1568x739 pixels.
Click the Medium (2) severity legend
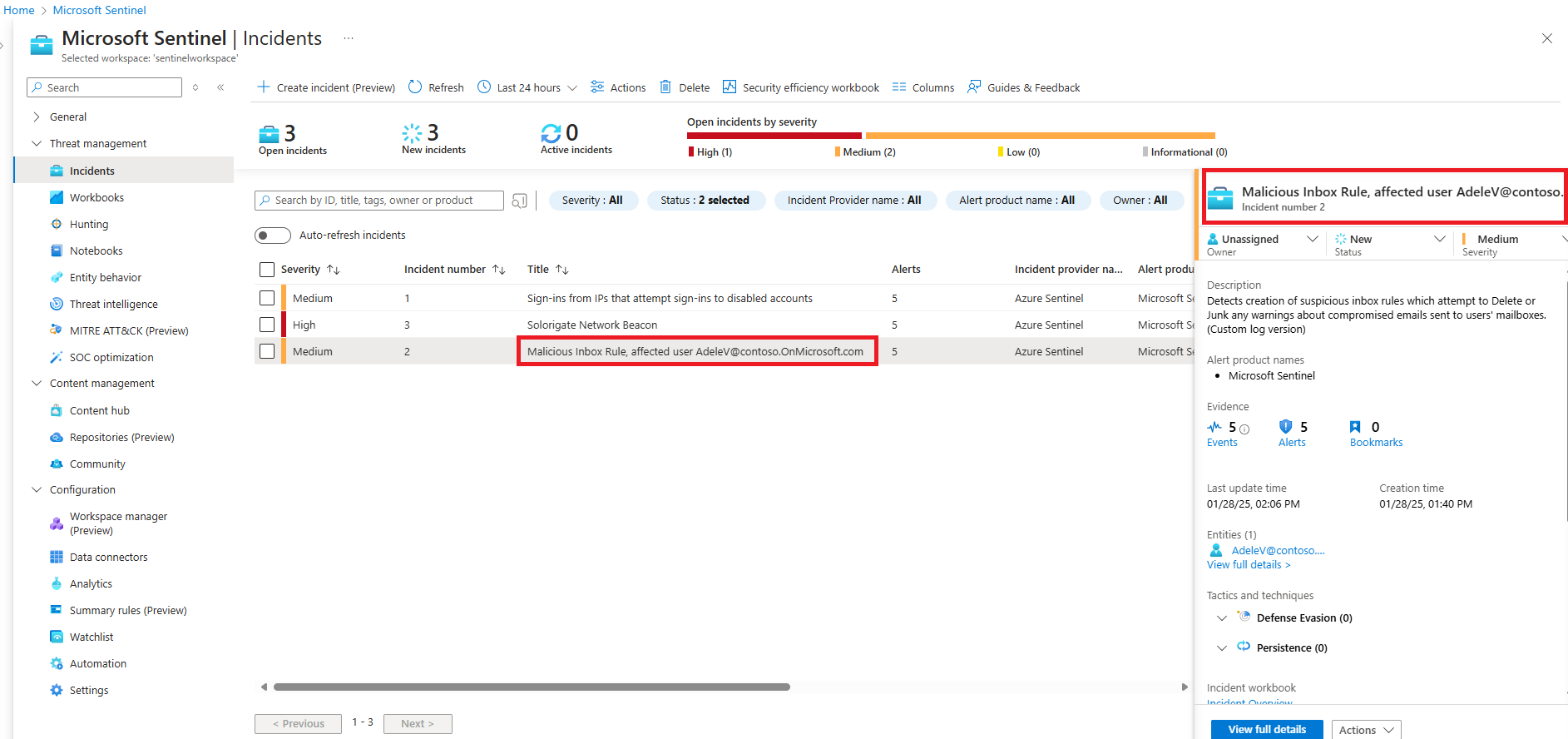pos(865,152)
